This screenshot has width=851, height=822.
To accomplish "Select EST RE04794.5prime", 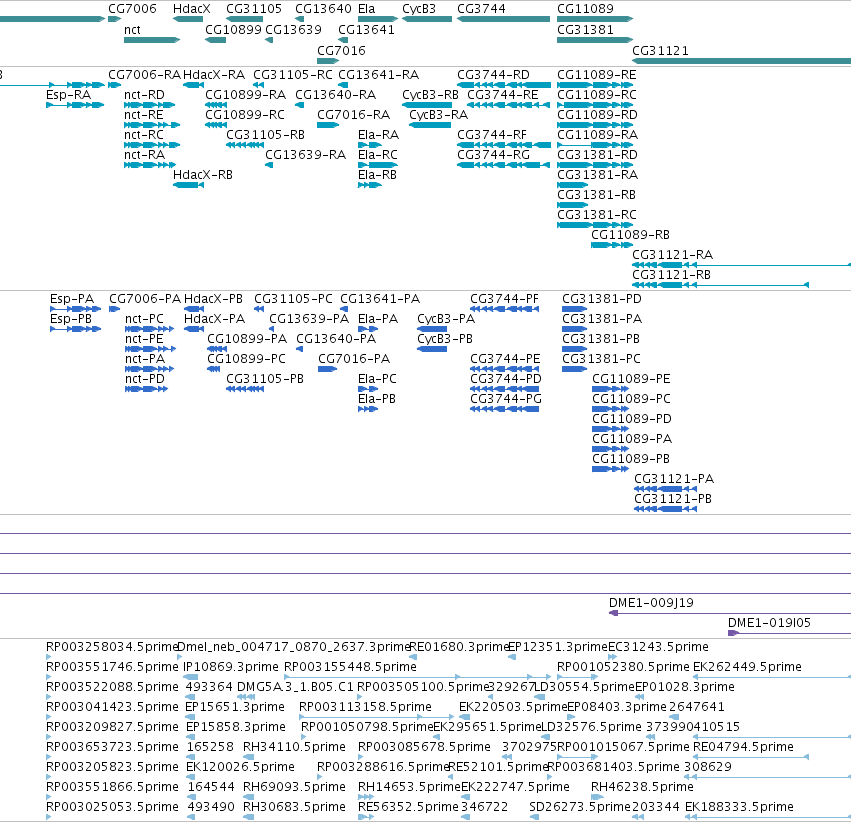I will tap(743, 747).
